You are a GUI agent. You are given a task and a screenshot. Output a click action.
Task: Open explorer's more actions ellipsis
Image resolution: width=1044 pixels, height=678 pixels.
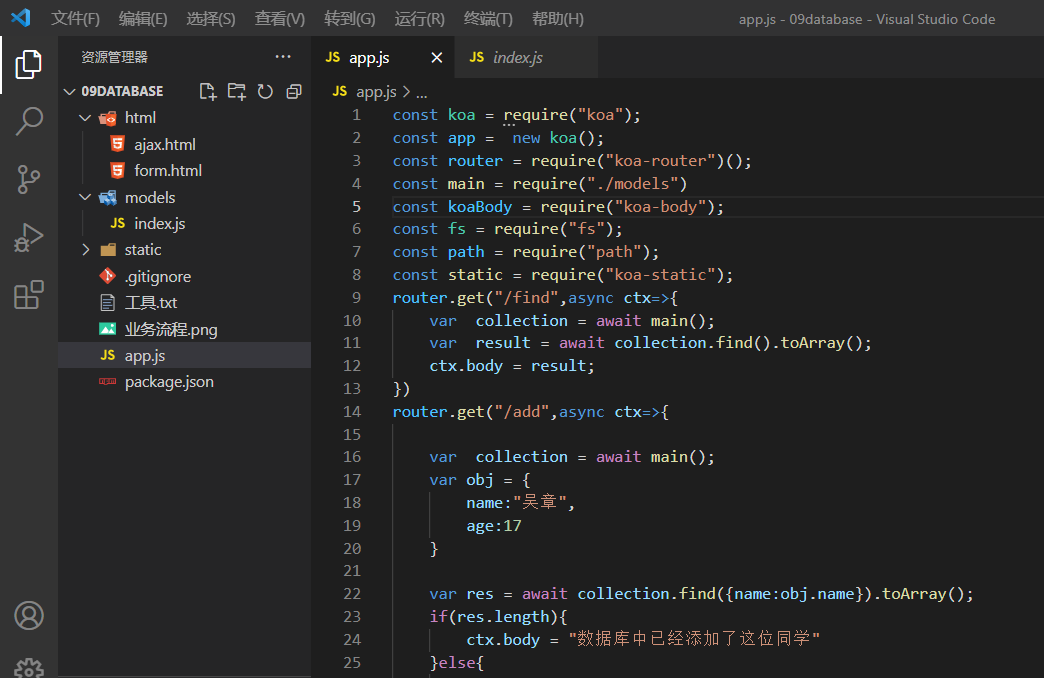[x=283, y=57]
